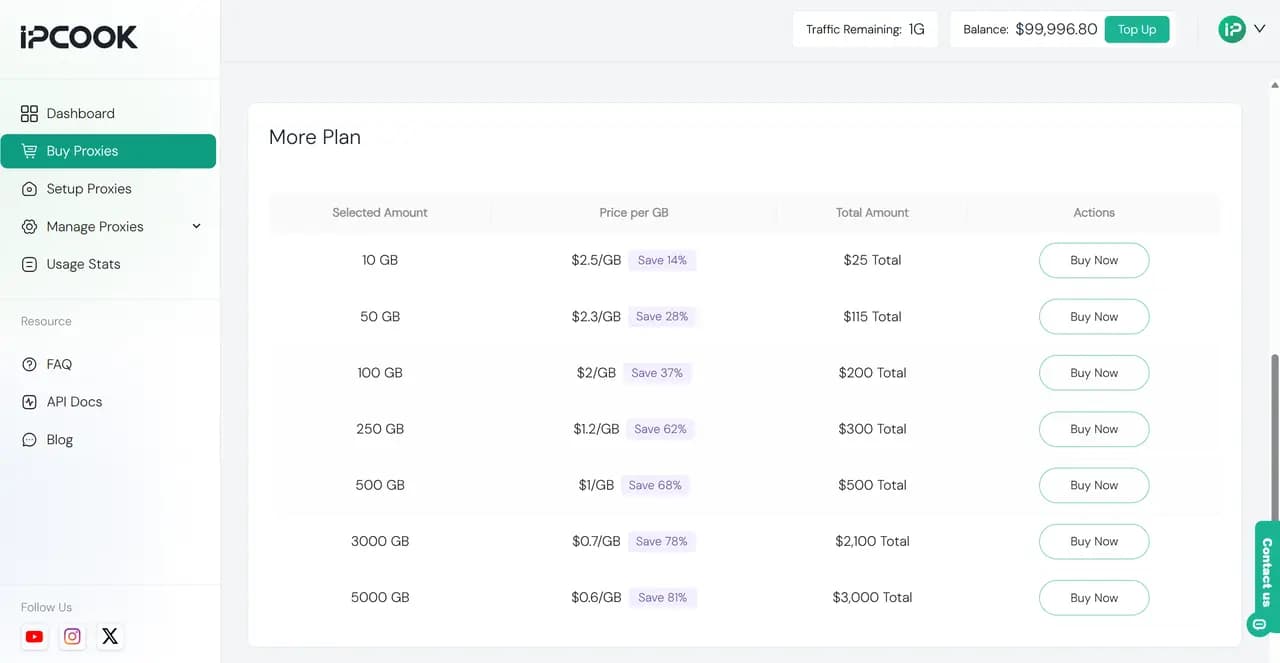
Task: Click the $500 Total cell
Action: point(872,485)
